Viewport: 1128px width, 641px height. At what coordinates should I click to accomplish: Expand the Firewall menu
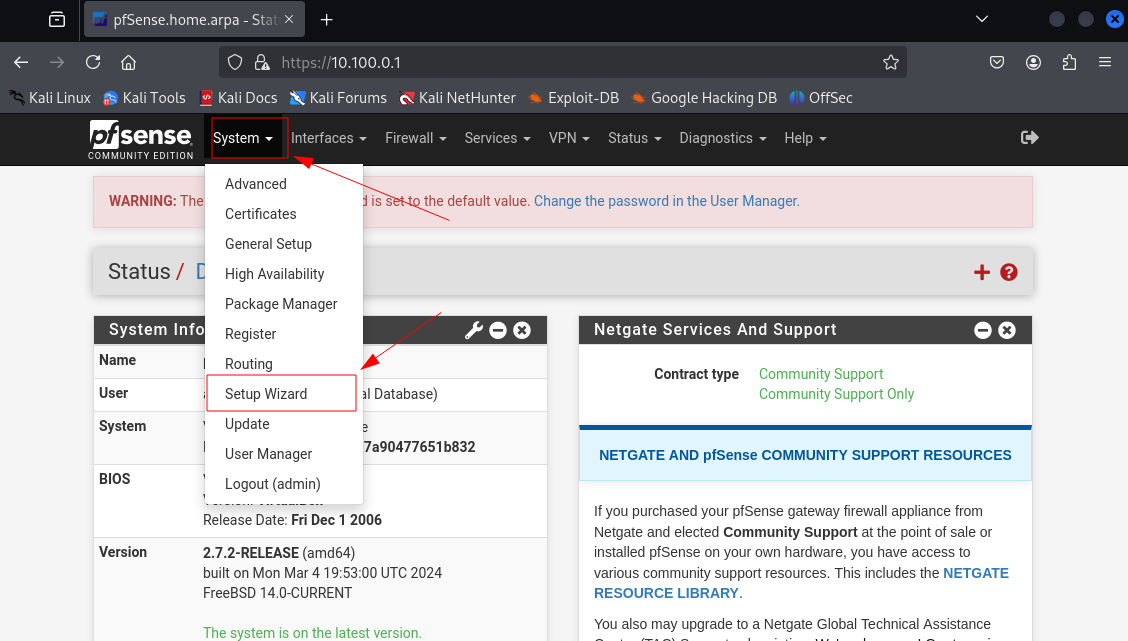(416, 138)
